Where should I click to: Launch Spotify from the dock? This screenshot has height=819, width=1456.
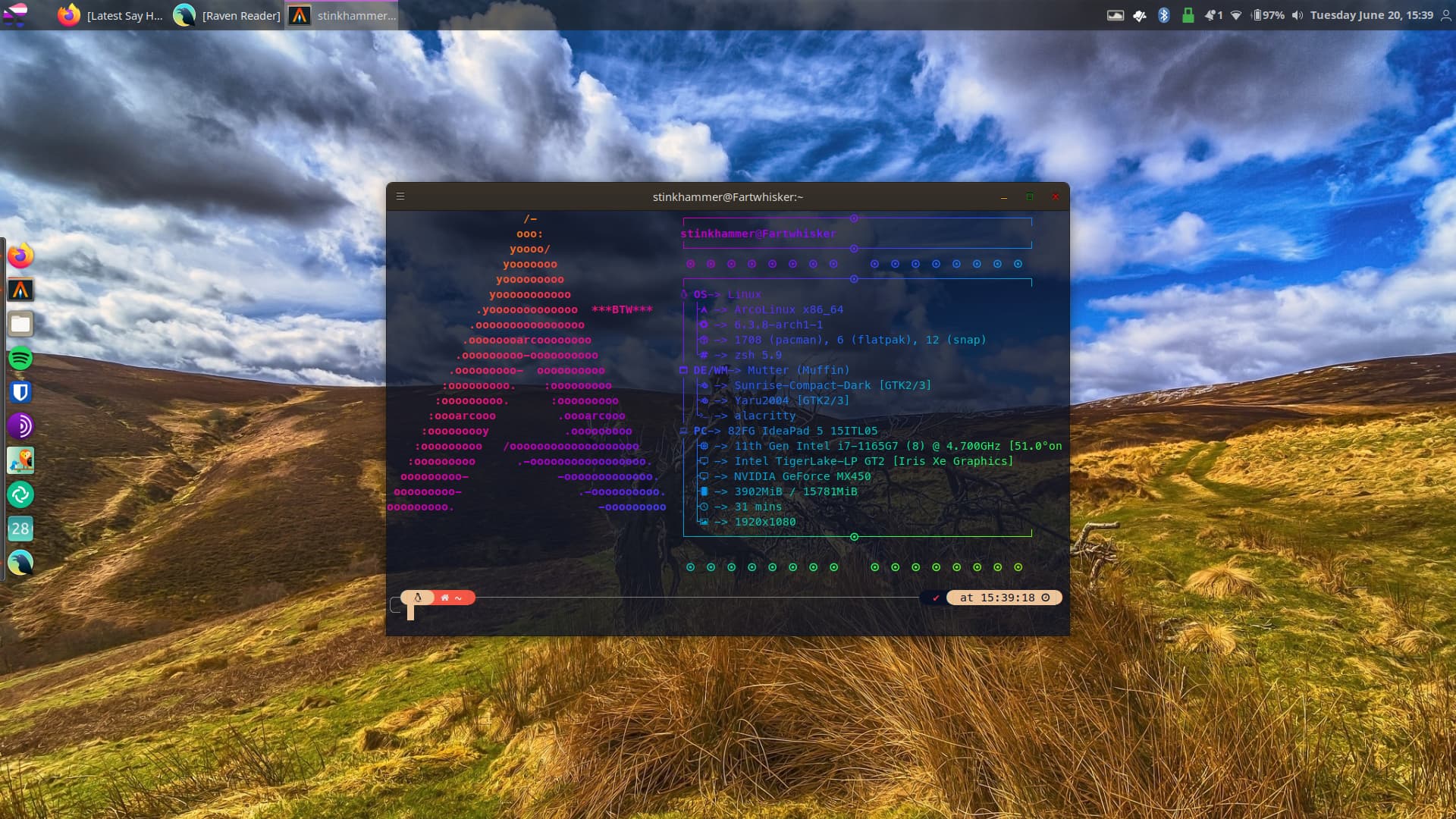[20, 358]
